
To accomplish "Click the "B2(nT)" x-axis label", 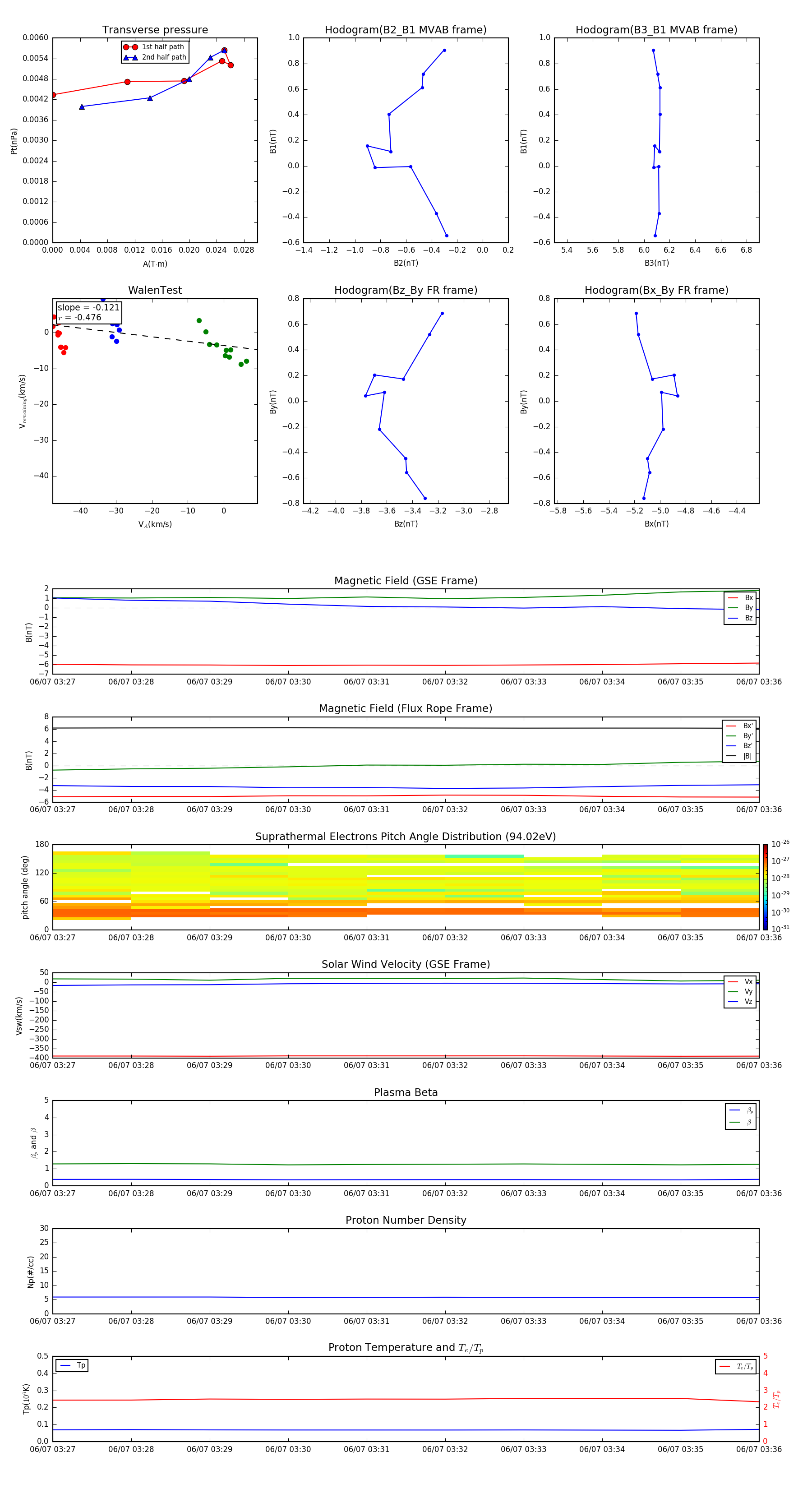I will click(406, 263).
